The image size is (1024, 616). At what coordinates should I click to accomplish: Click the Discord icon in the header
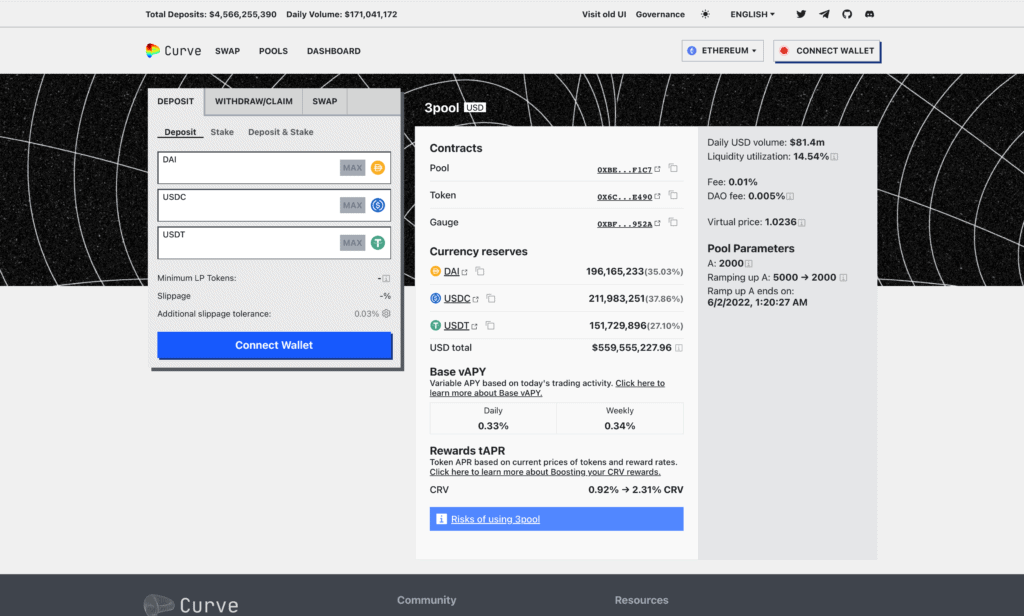pyautogui.click(x=870, y=15)
